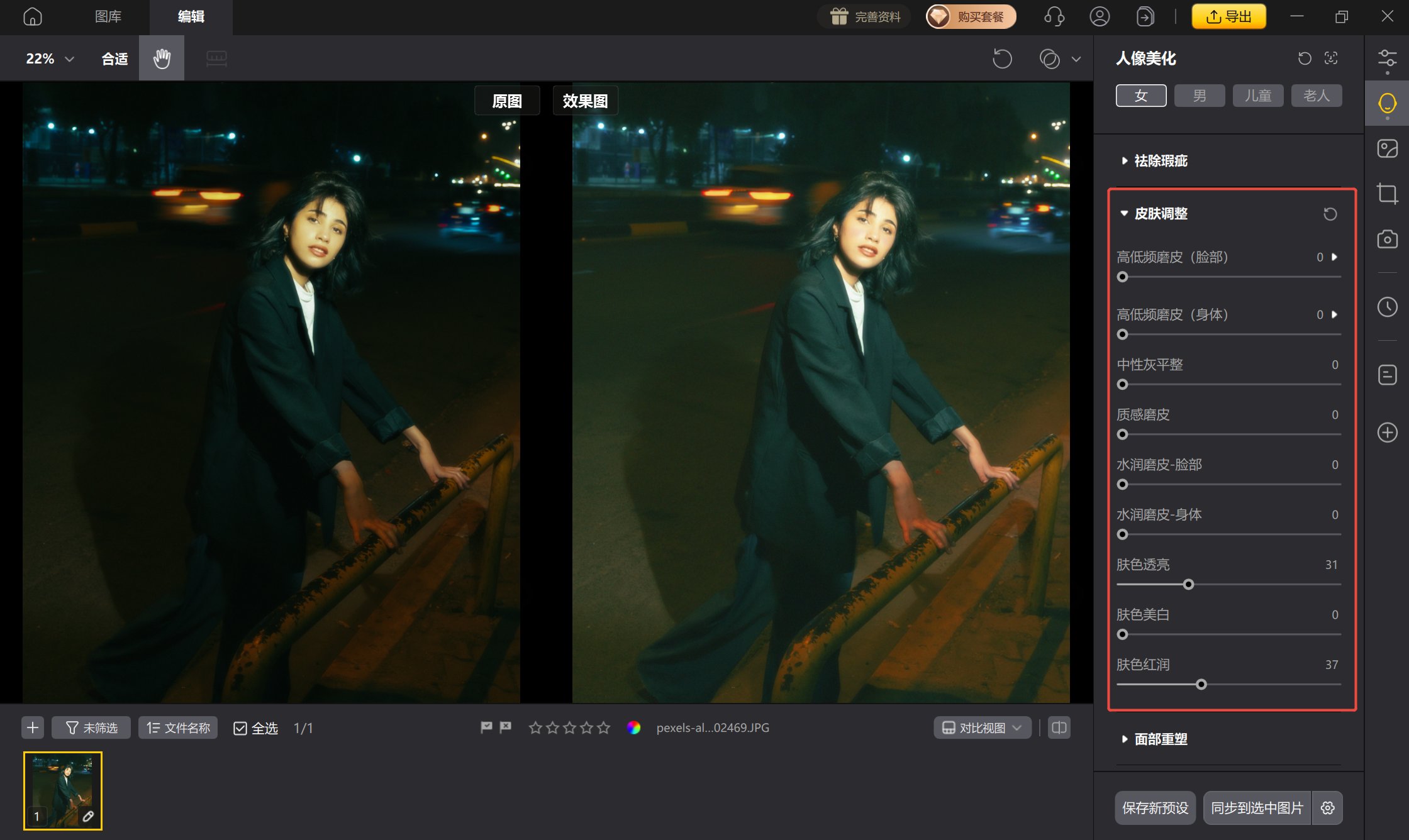Screen dimensions: 1409x840
Task: Click the export button
Action: (x=1228, y=16)
